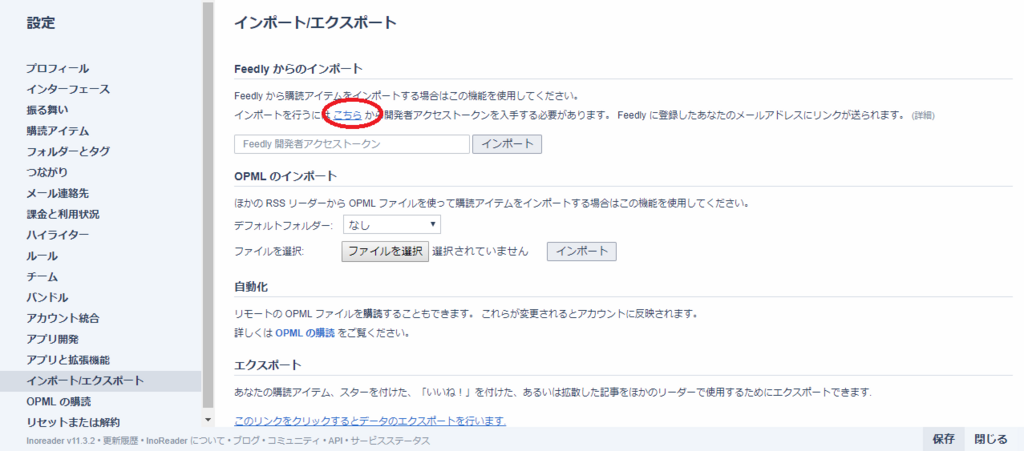Screen dimensions: 1024x451
Task: Click the 設定 title text
Action: pos(40,23)
